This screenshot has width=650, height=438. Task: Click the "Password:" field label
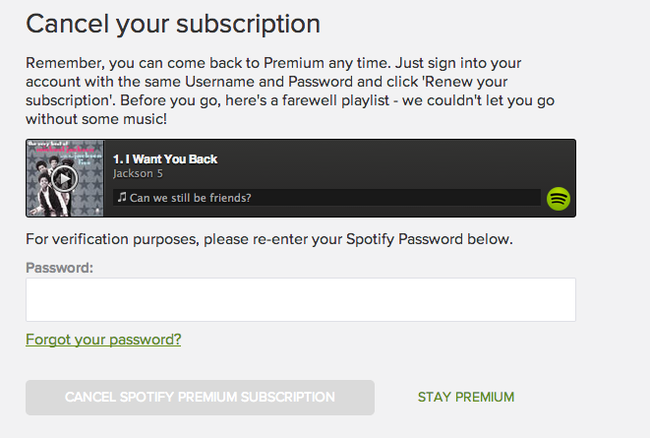click(59, 268)
